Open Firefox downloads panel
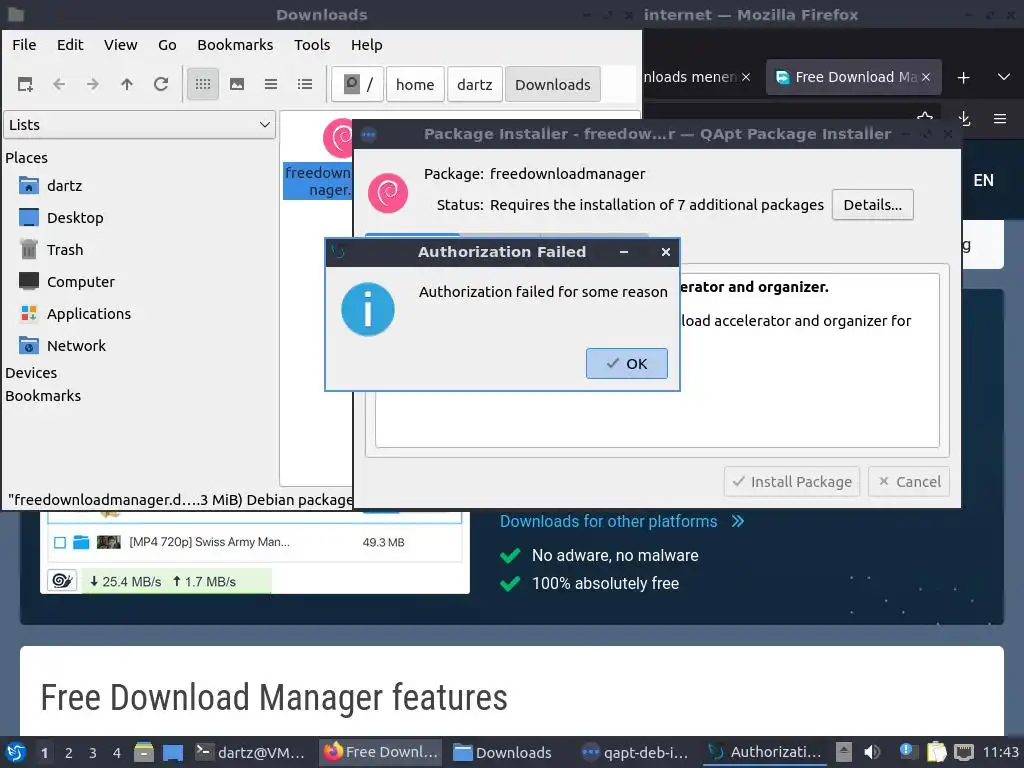The image size is (1024, 768). tap(965, 118)
